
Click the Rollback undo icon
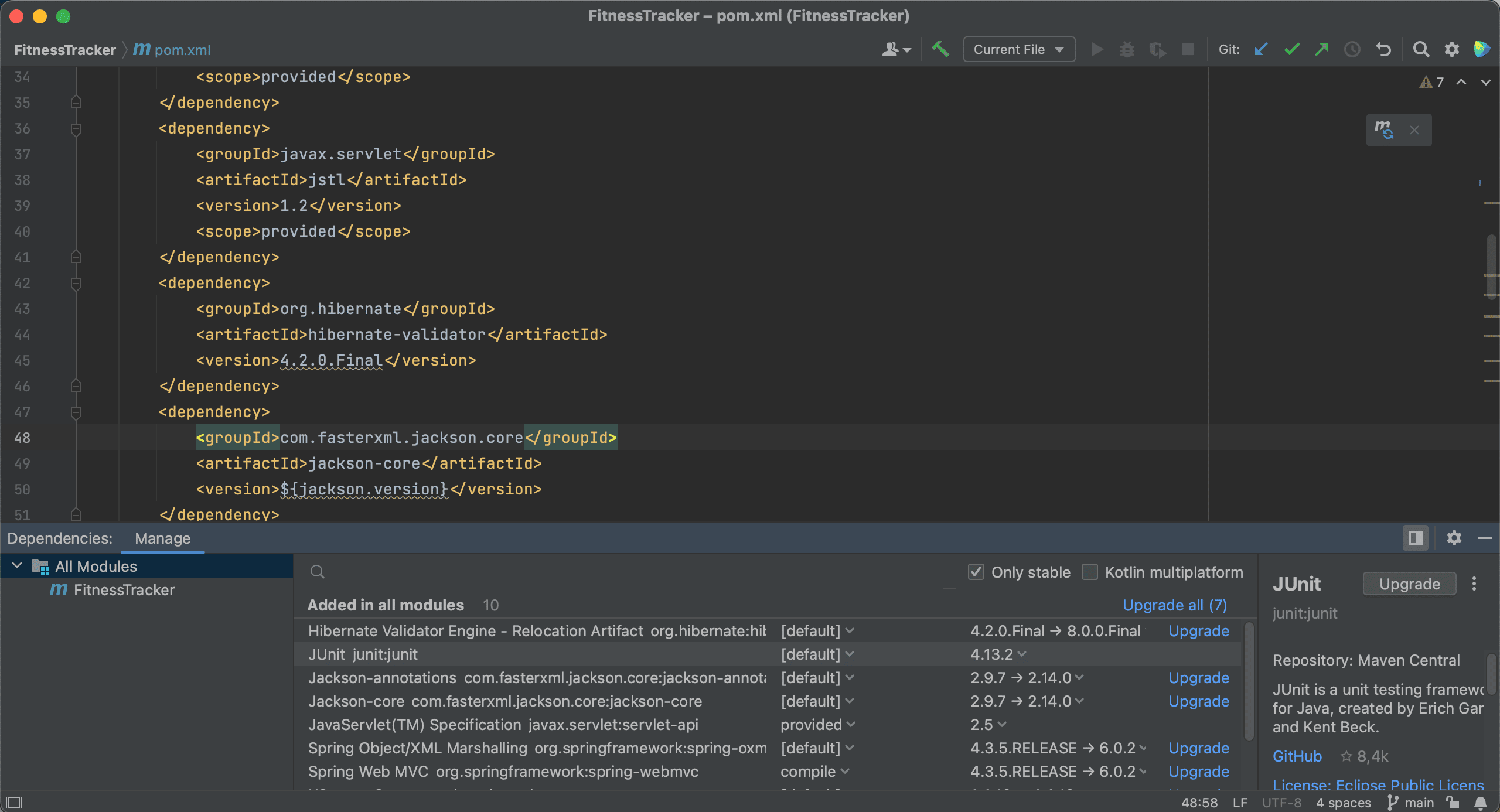[1383, 49]
